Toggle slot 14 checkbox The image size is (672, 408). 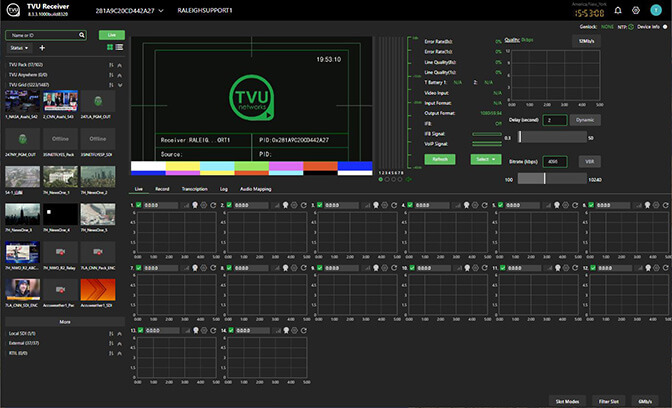point(231,330)
